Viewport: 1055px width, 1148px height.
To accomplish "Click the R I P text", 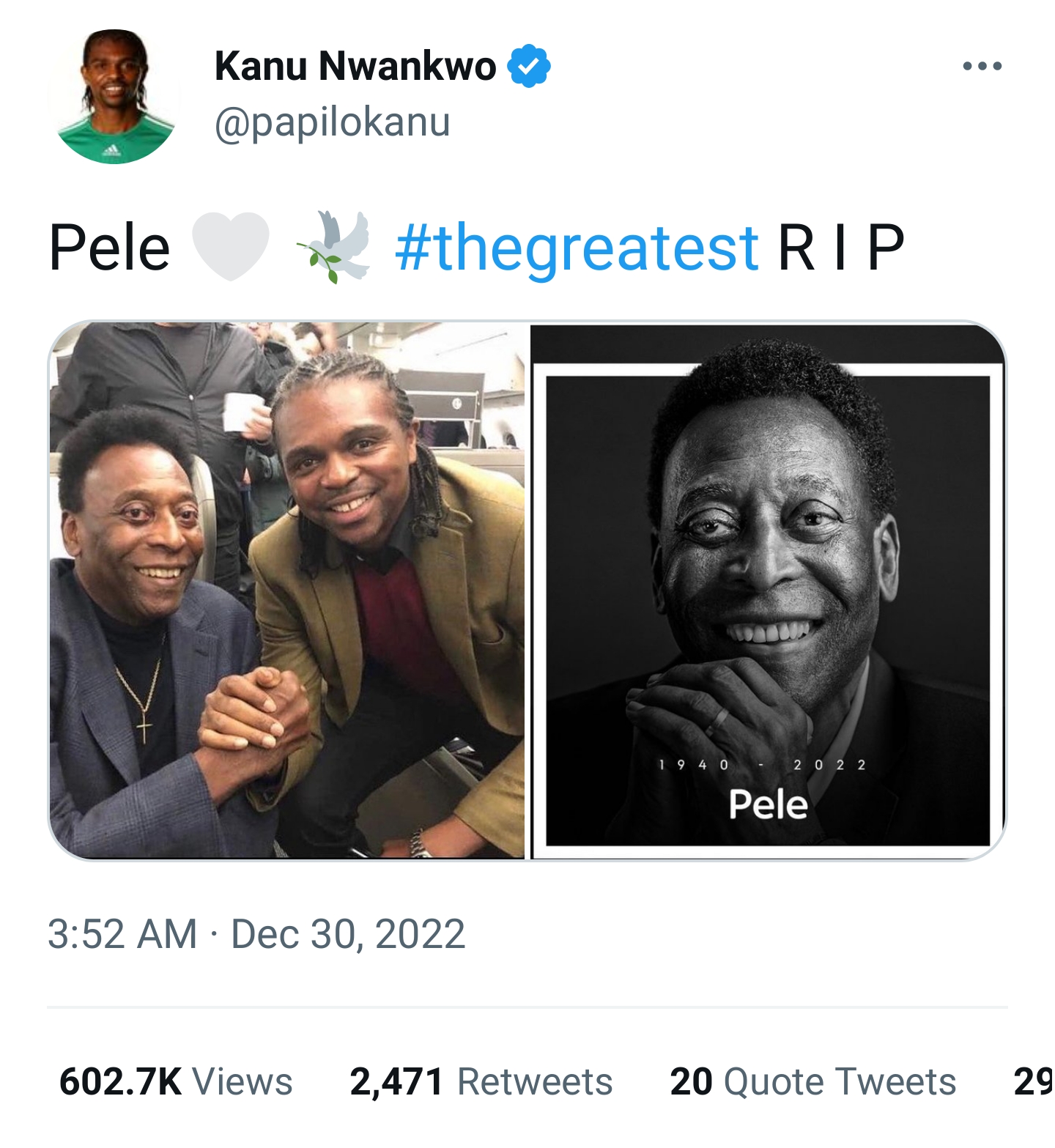I will 840,248.
